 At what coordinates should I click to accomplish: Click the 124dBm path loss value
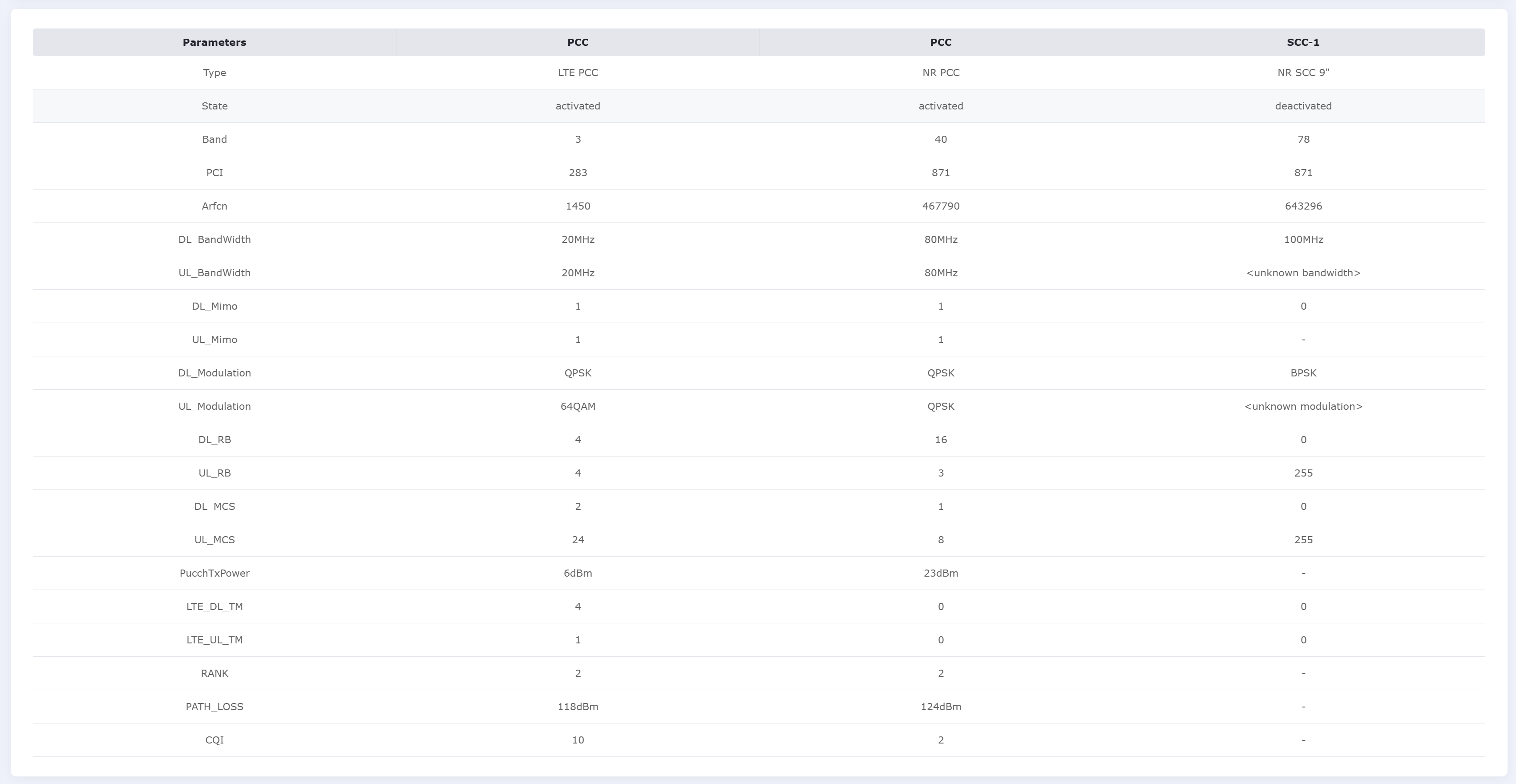pyautogui.click(x=941, y=706)
